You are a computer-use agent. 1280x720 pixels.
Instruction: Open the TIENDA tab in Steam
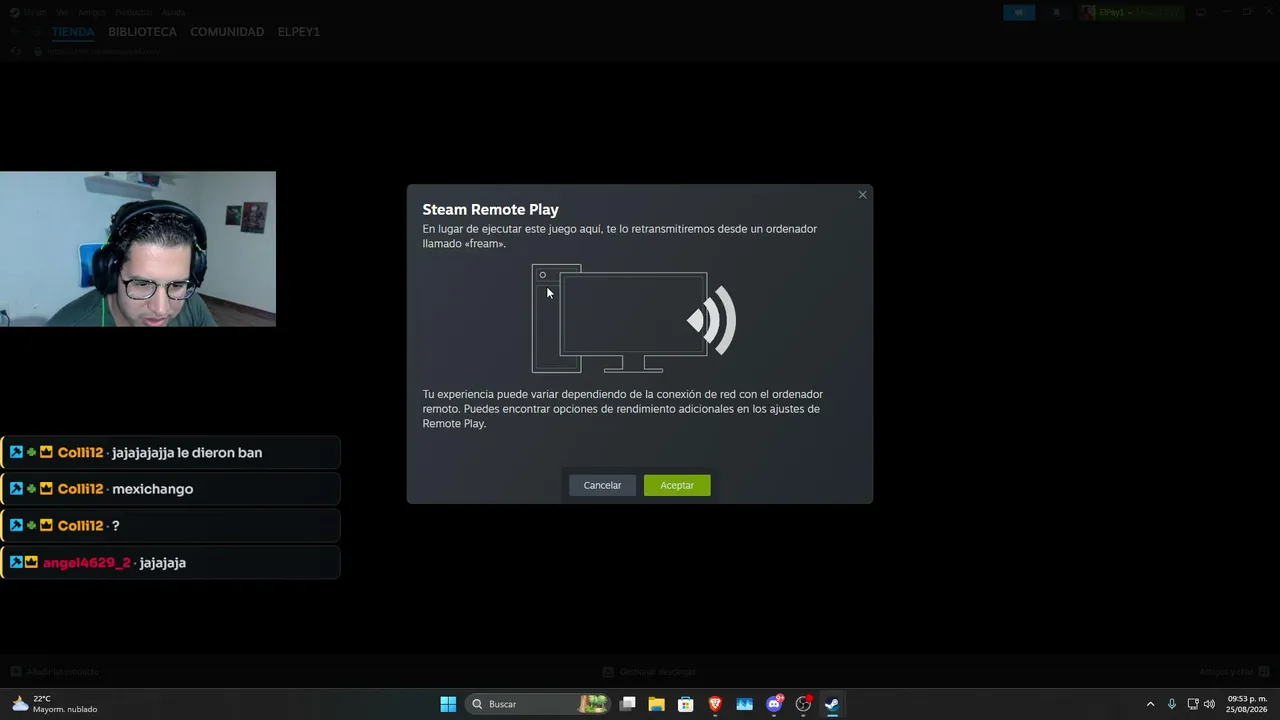[x=73, y=32]
